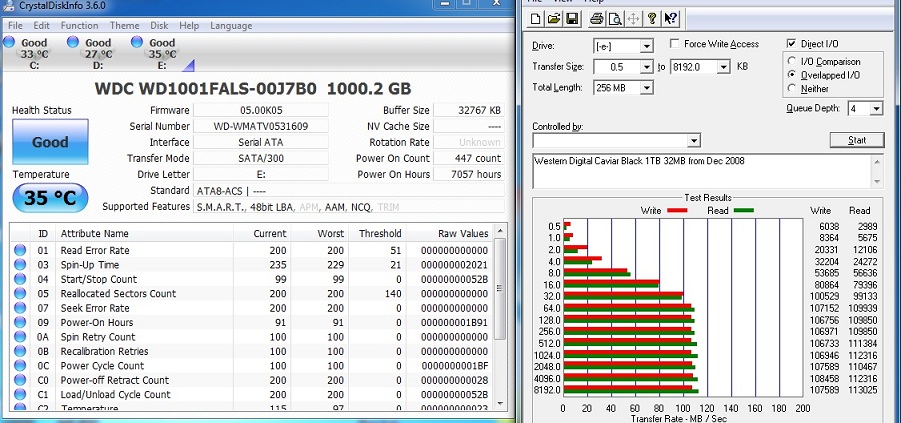Open the Drive dropdown list

(645, 46)
